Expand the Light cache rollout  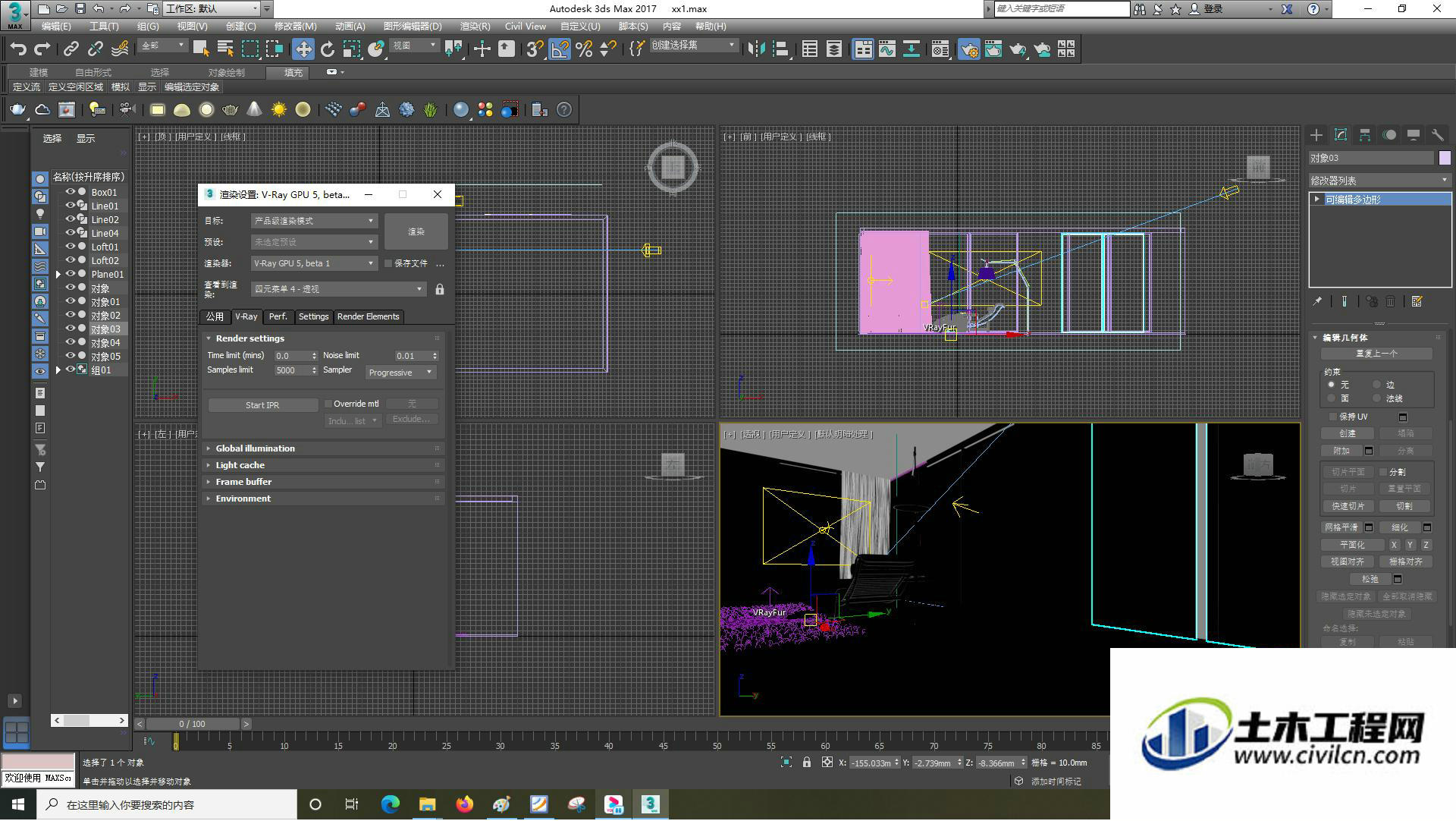tap(324, 465)
